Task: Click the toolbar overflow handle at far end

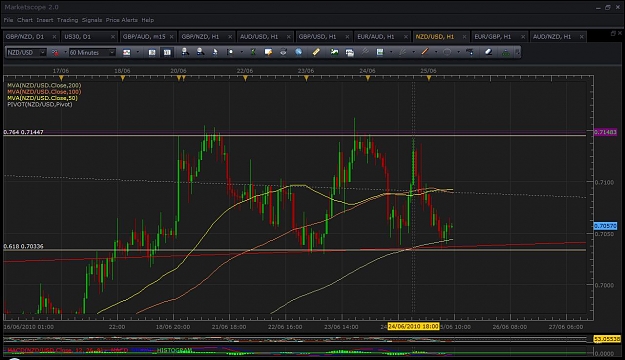Action: pos(517,52)
